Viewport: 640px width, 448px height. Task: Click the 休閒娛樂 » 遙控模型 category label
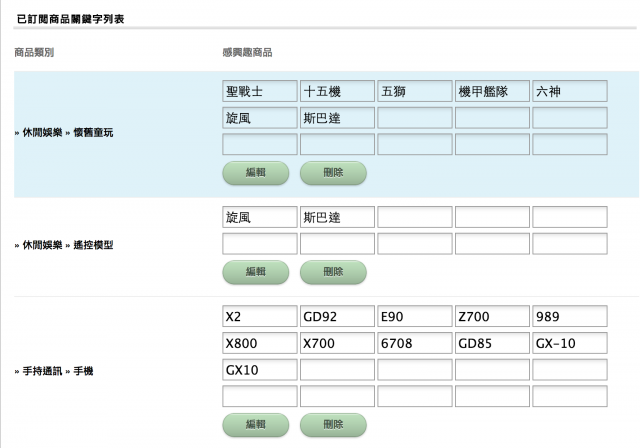click(x=67, y=245)
